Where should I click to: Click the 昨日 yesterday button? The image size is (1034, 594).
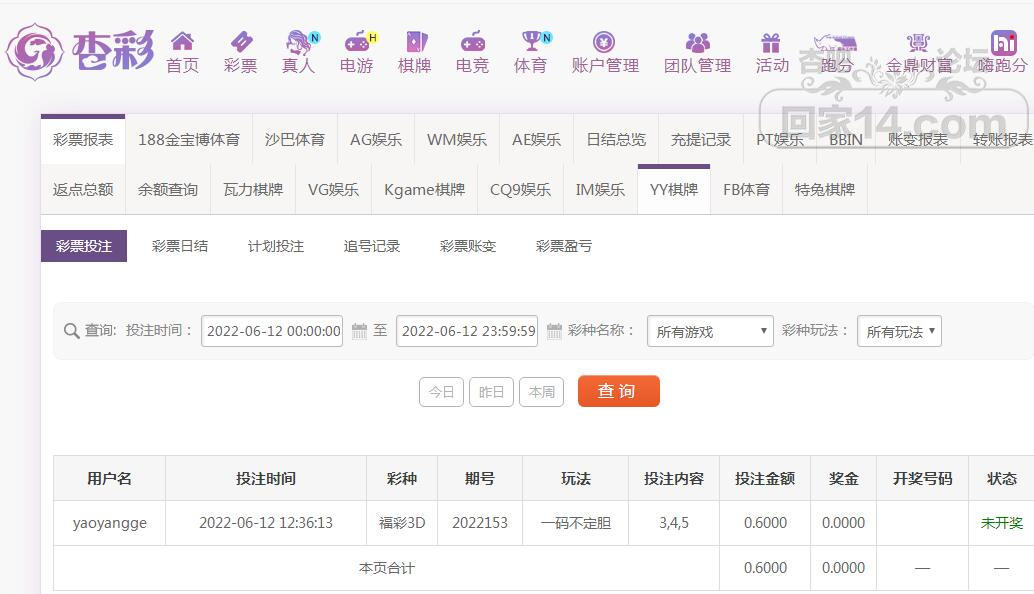pyautogui.click(x=491, y=391)
